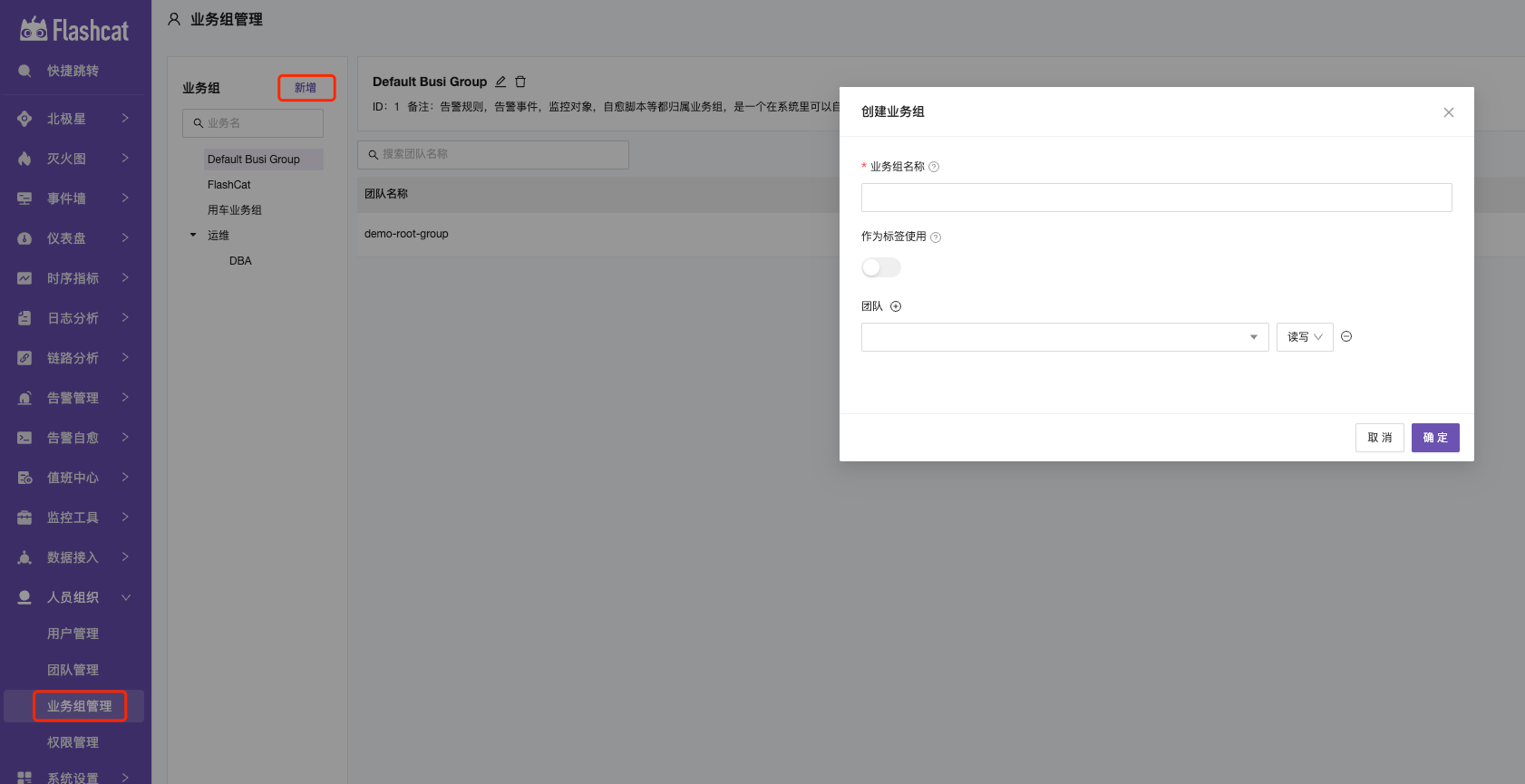Collapse the 运维 tree node
The image size is (1525, 784).
193,235
